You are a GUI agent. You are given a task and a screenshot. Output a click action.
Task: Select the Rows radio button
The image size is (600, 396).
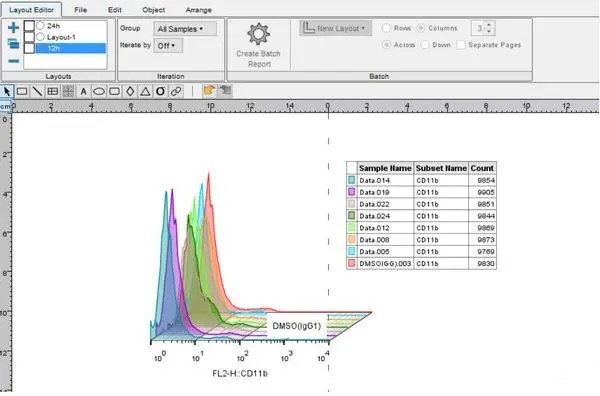coord(386,28)
